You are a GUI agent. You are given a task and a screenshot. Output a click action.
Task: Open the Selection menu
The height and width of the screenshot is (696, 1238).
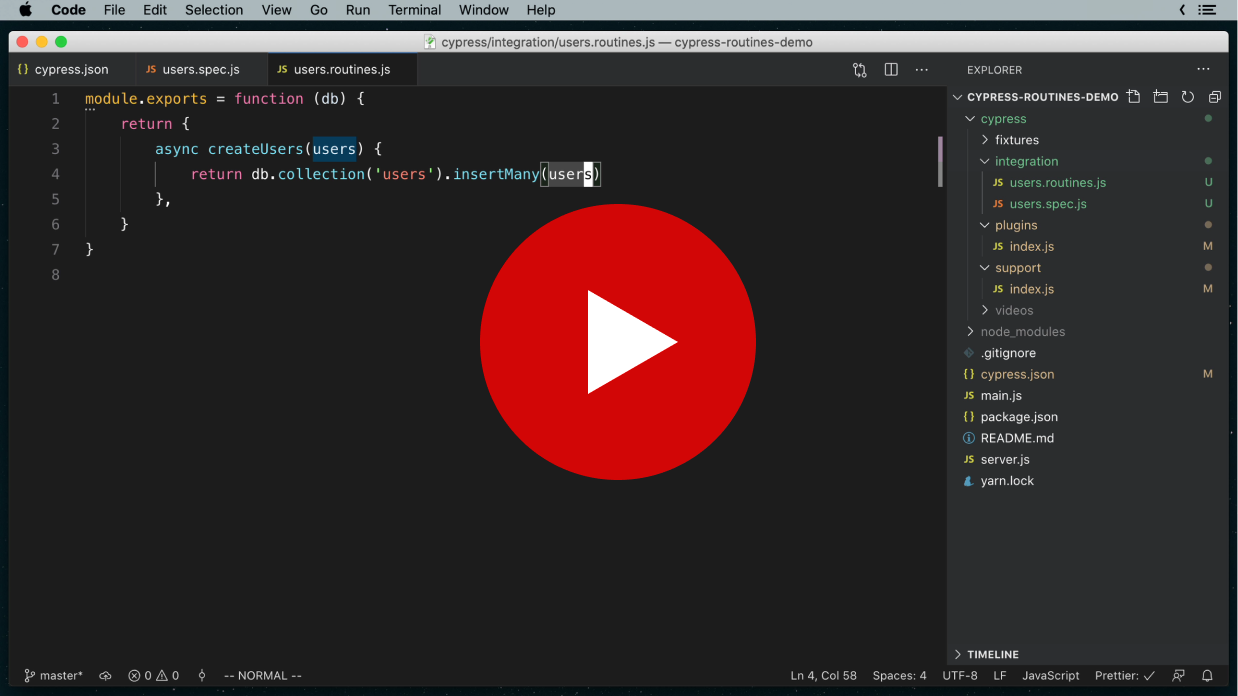214,10
